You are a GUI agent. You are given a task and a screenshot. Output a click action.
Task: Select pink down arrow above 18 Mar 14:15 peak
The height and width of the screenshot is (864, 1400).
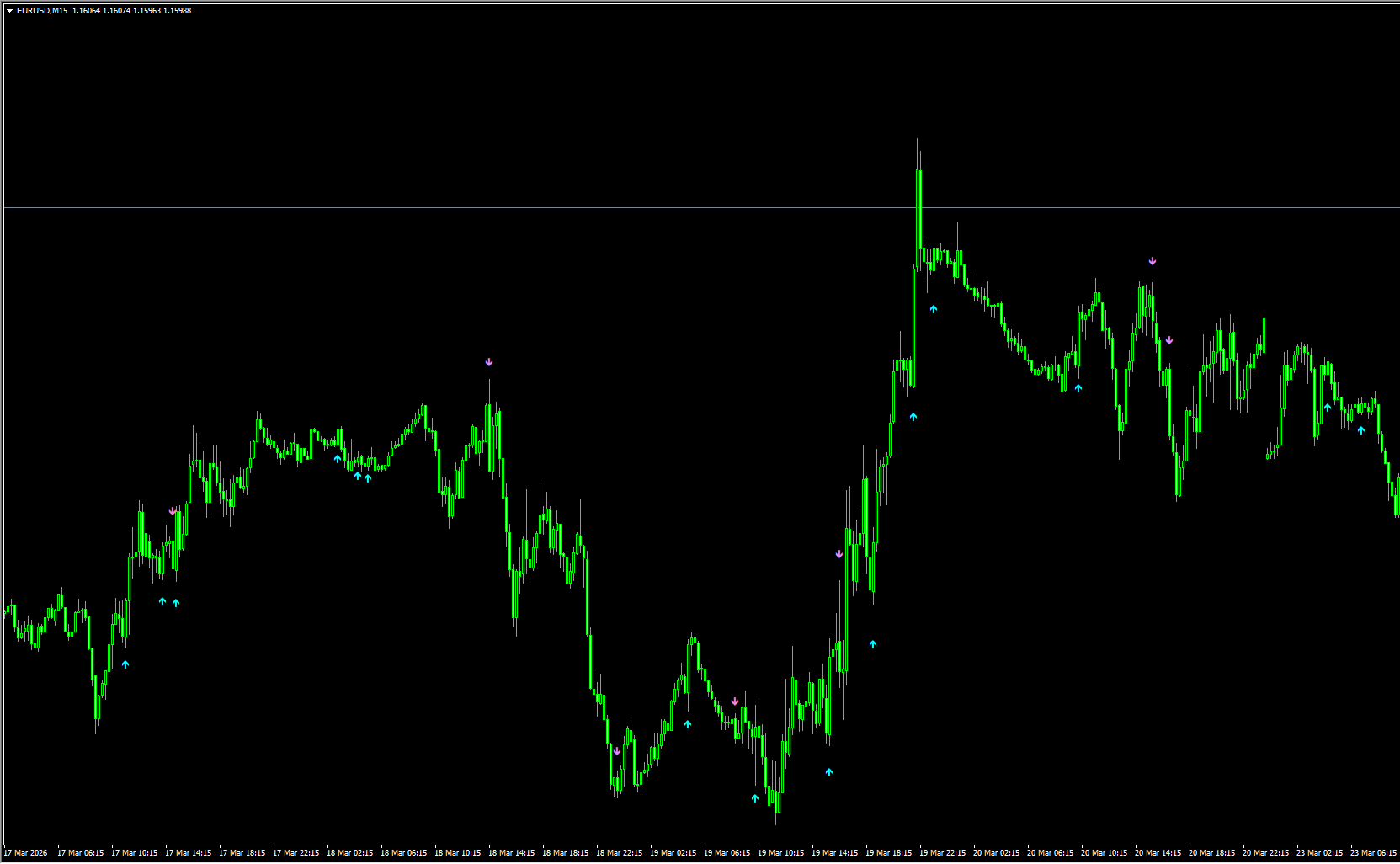pos(489,362)
